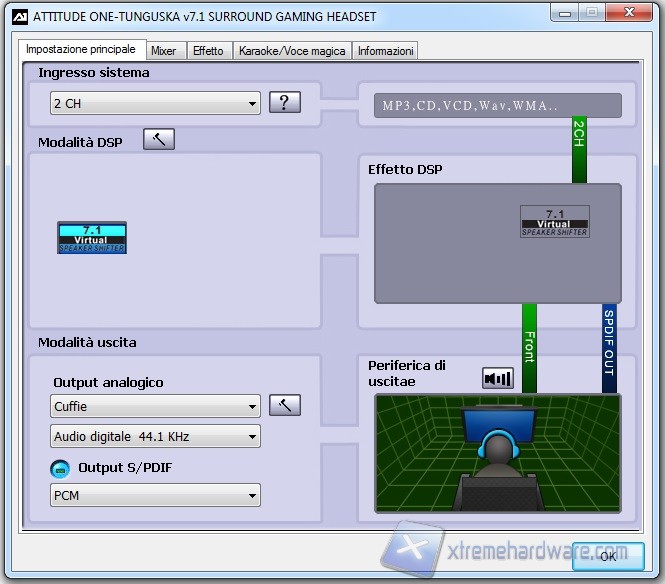The width and height of the screenshot is (665, 584).
Task: Open the Effetto tab
Action: (208, 51)
